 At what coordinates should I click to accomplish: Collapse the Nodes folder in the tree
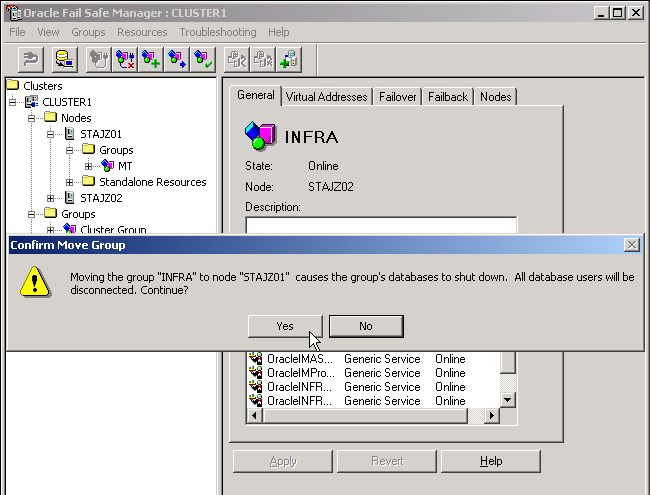32,118
